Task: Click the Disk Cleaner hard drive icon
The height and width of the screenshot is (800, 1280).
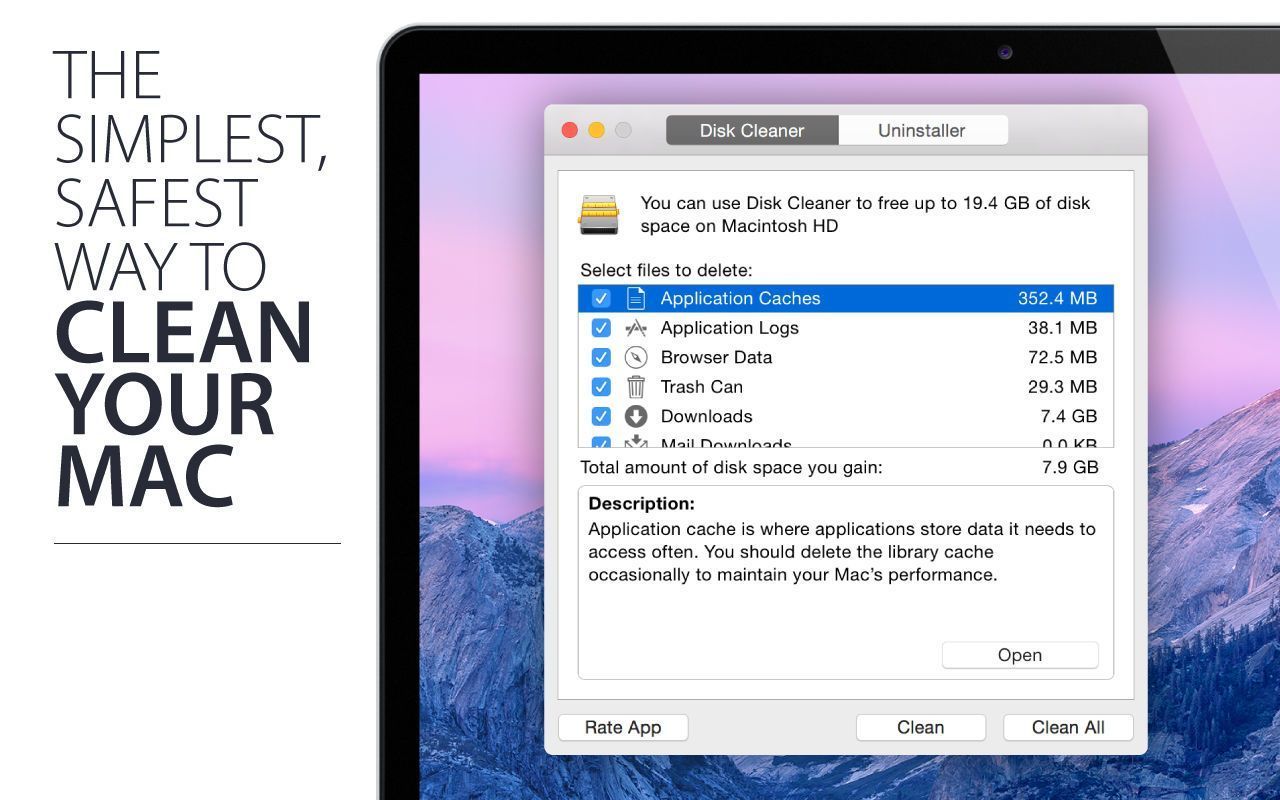Action: 599,214
